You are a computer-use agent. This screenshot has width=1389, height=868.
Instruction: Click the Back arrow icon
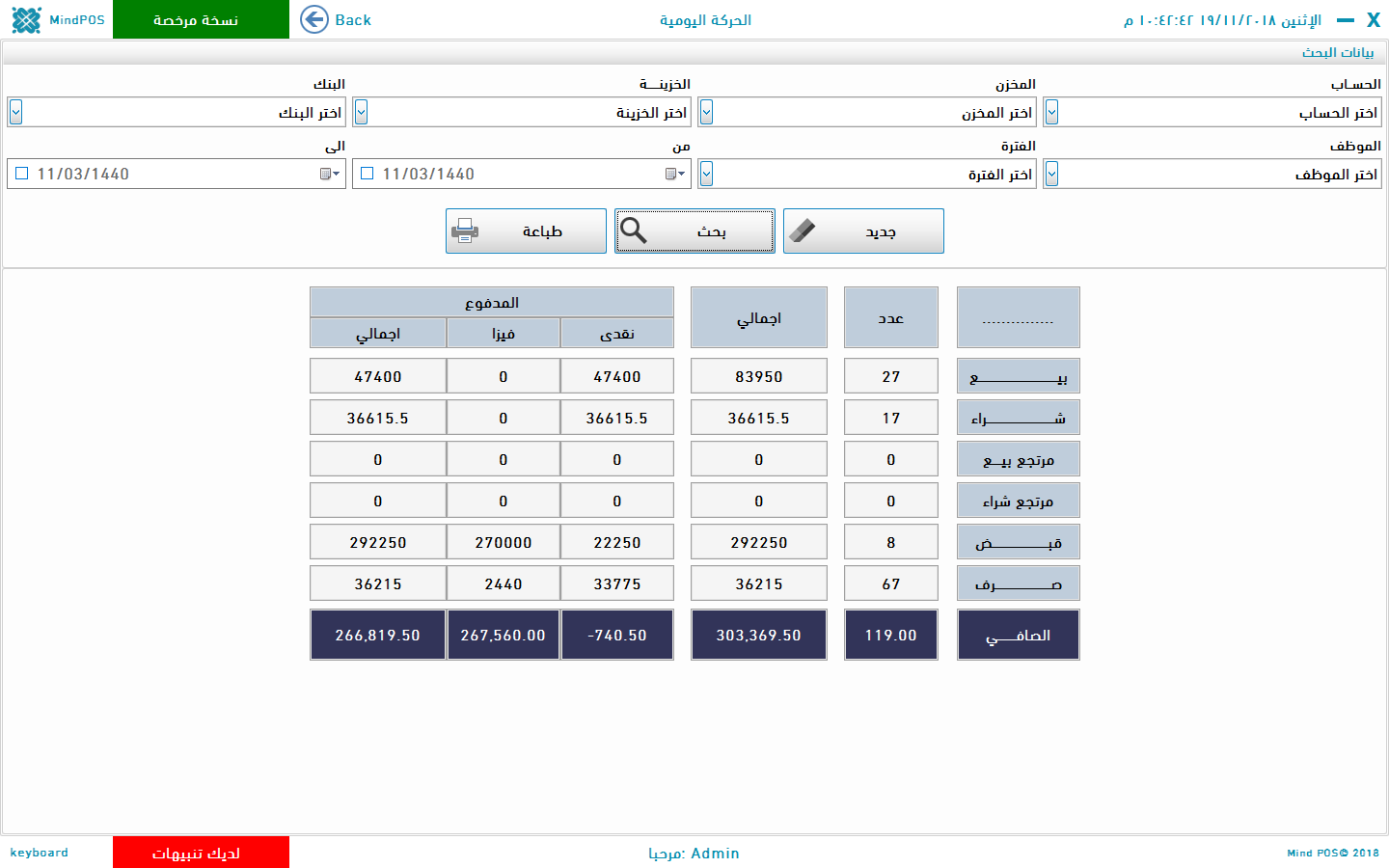[314, 19]
